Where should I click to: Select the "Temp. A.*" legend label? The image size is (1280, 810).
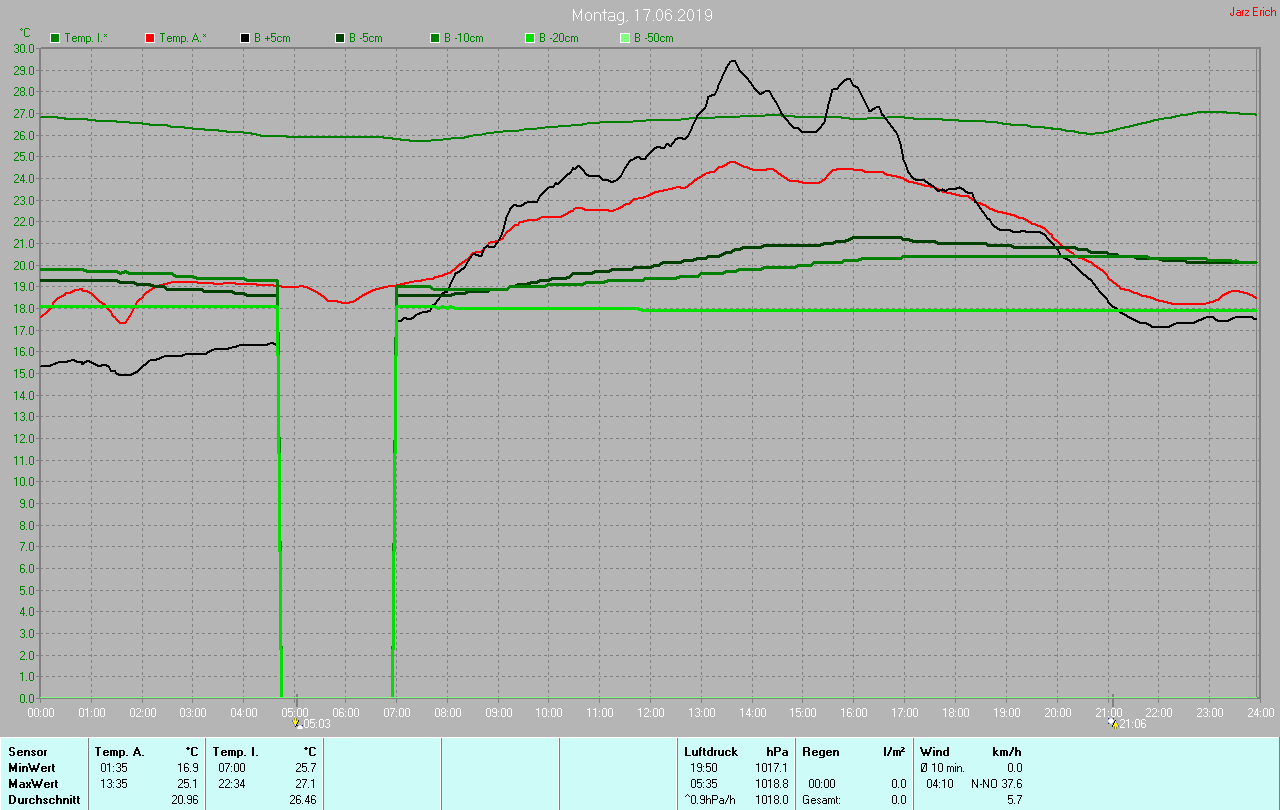coord(182,38)
